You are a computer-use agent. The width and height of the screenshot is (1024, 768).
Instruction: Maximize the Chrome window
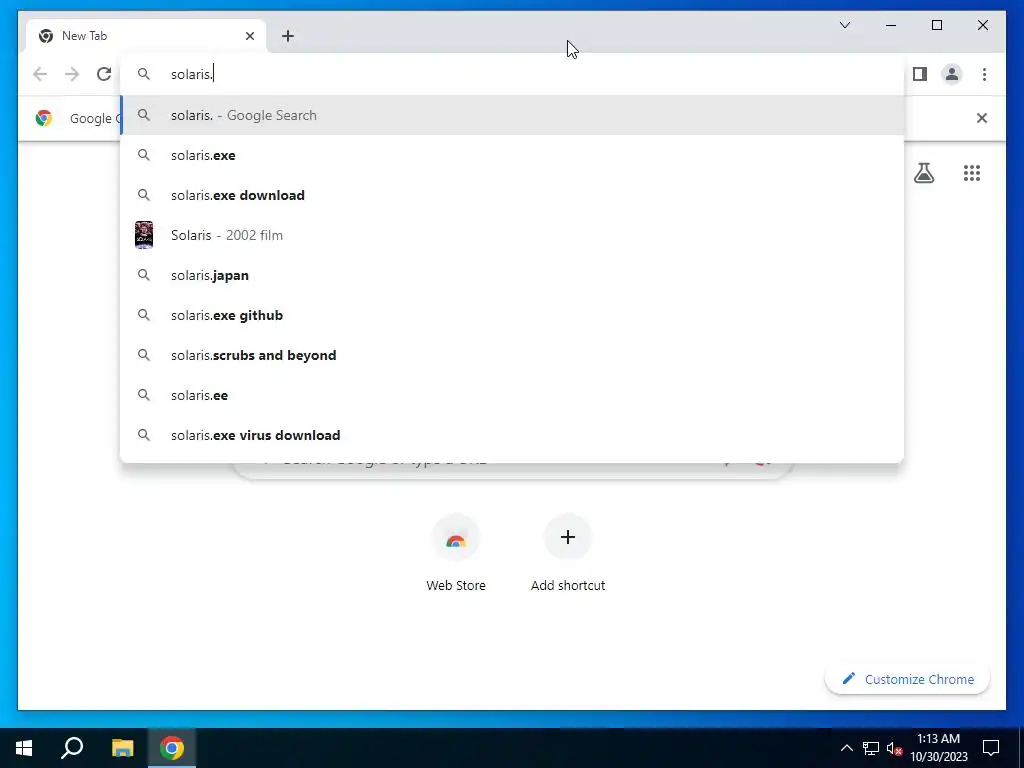tap(936, 25)
